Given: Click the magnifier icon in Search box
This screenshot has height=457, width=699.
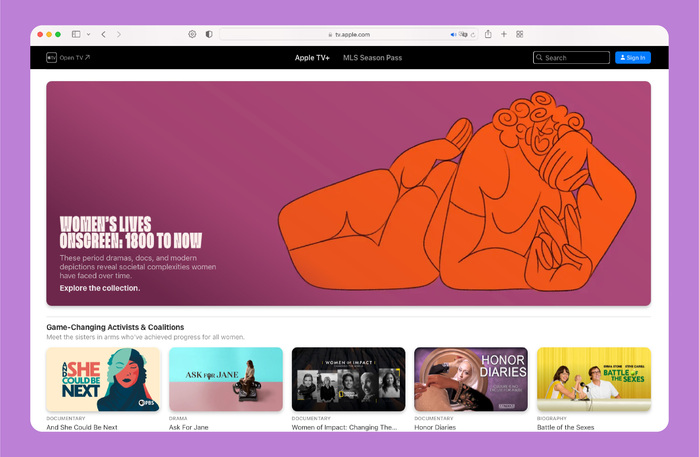Looking at the screenshot, I should pos(539,58).
